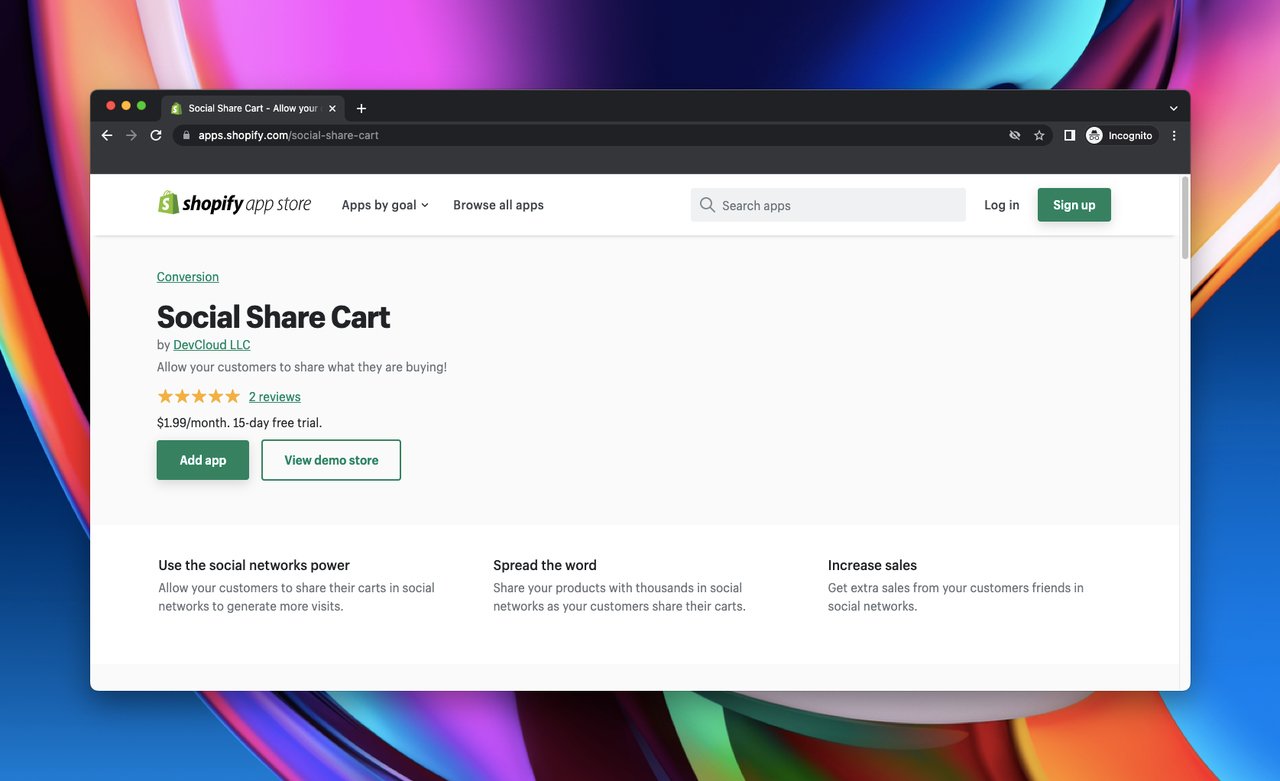Toggle the browser side panel icon
Screen dimensions: 1280x781
click(x=1069, y=136)
